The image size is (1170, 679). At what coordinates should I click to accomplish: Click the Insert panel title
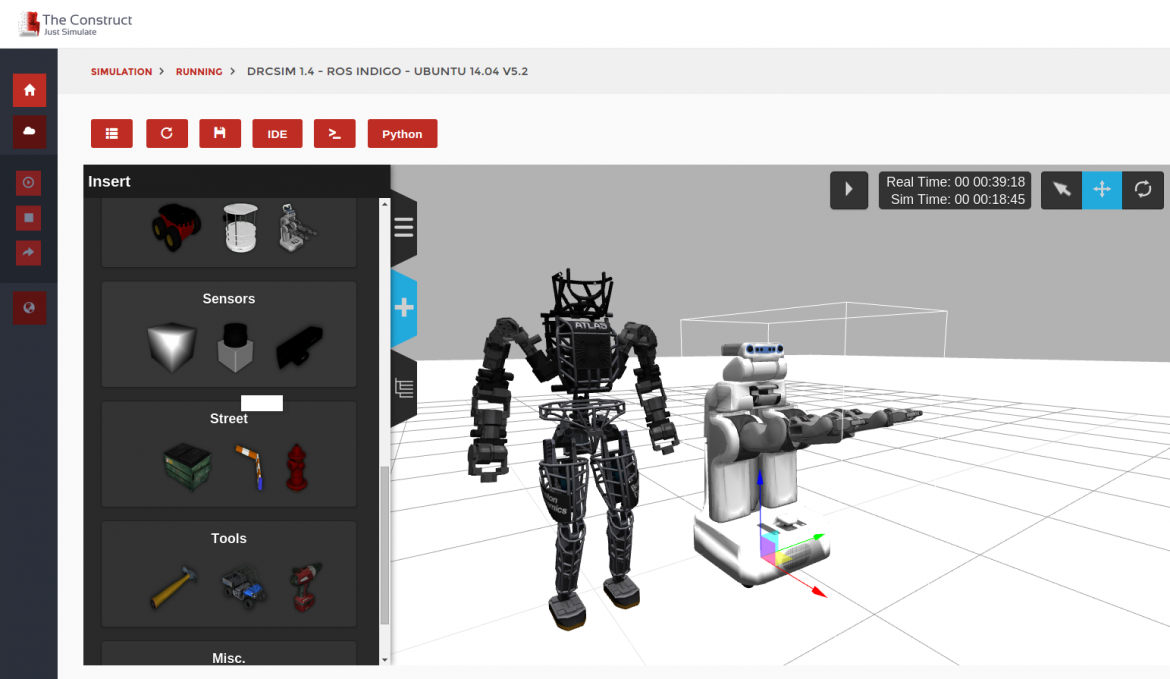coord(110,181)
